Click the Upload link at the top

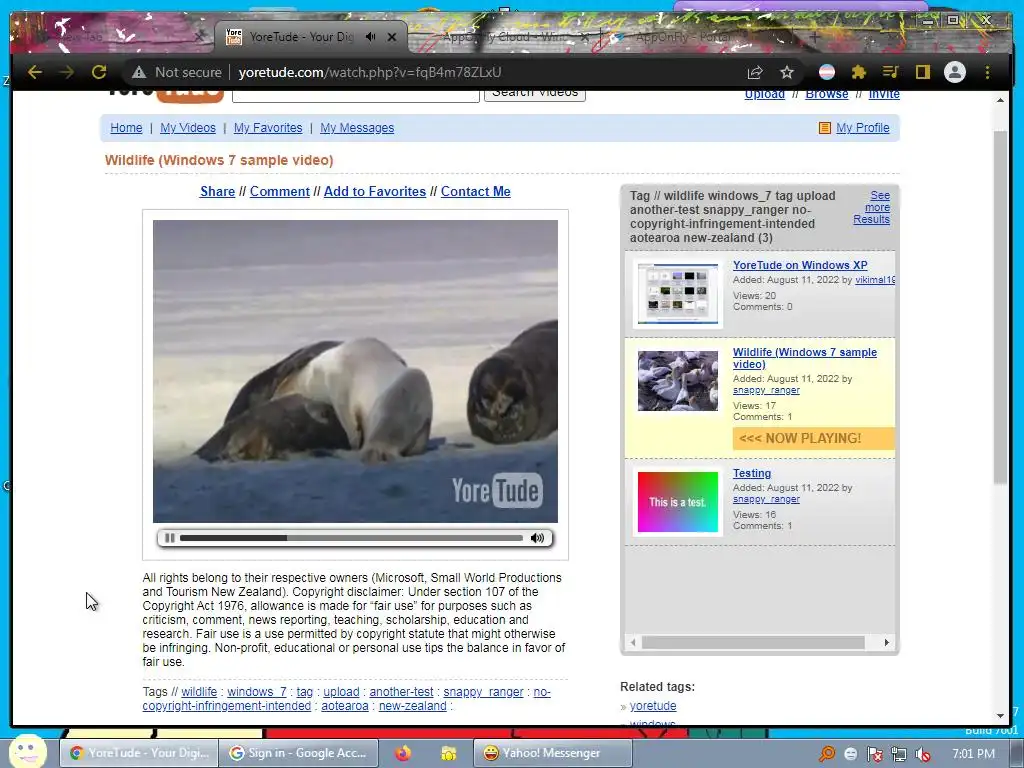[x=765, y=95]
